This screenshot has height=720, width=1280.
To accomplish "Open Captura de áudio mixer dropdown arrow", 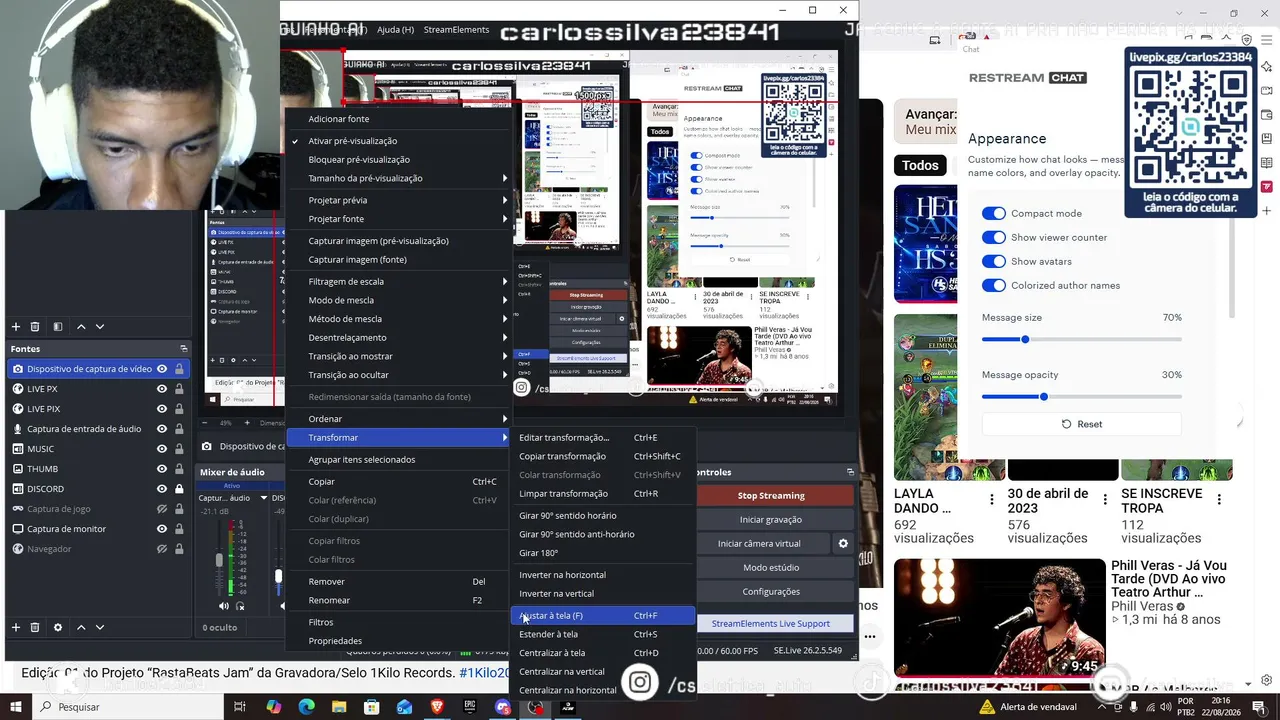I will point(263,498).
